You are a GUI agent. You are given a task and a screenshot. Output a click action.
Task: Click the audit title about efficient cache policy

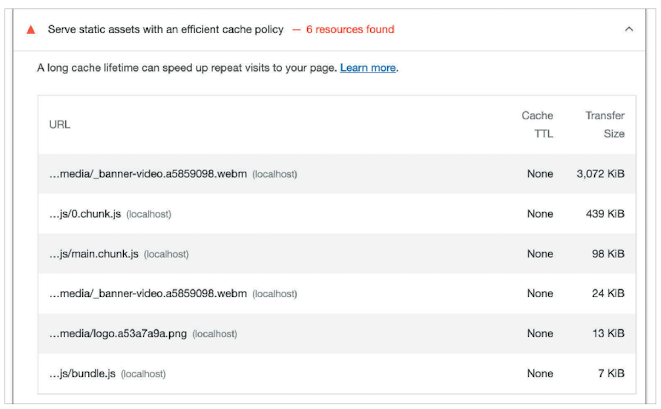coord(165,30)
